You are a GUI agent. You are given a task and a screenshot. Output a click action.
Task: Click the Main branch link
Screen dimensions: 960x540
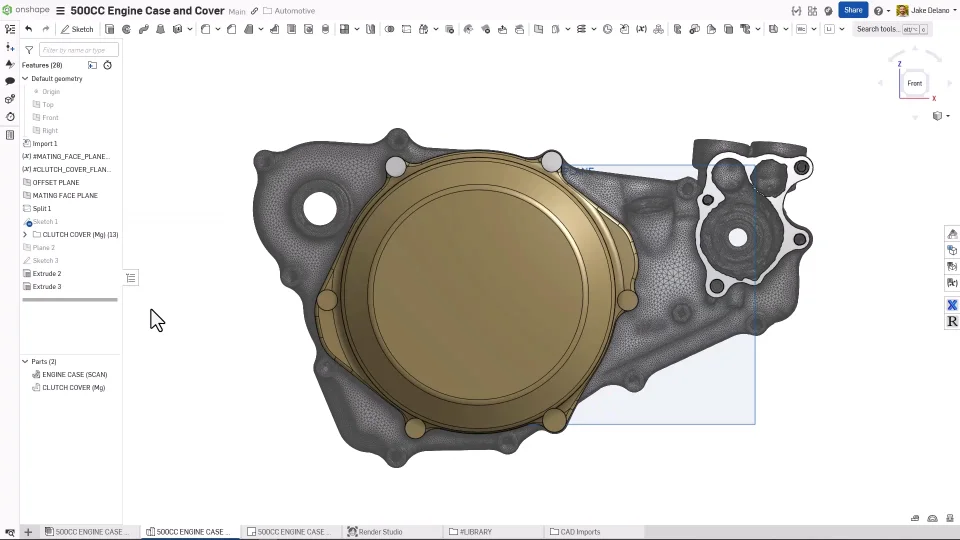tap(237, 12)
